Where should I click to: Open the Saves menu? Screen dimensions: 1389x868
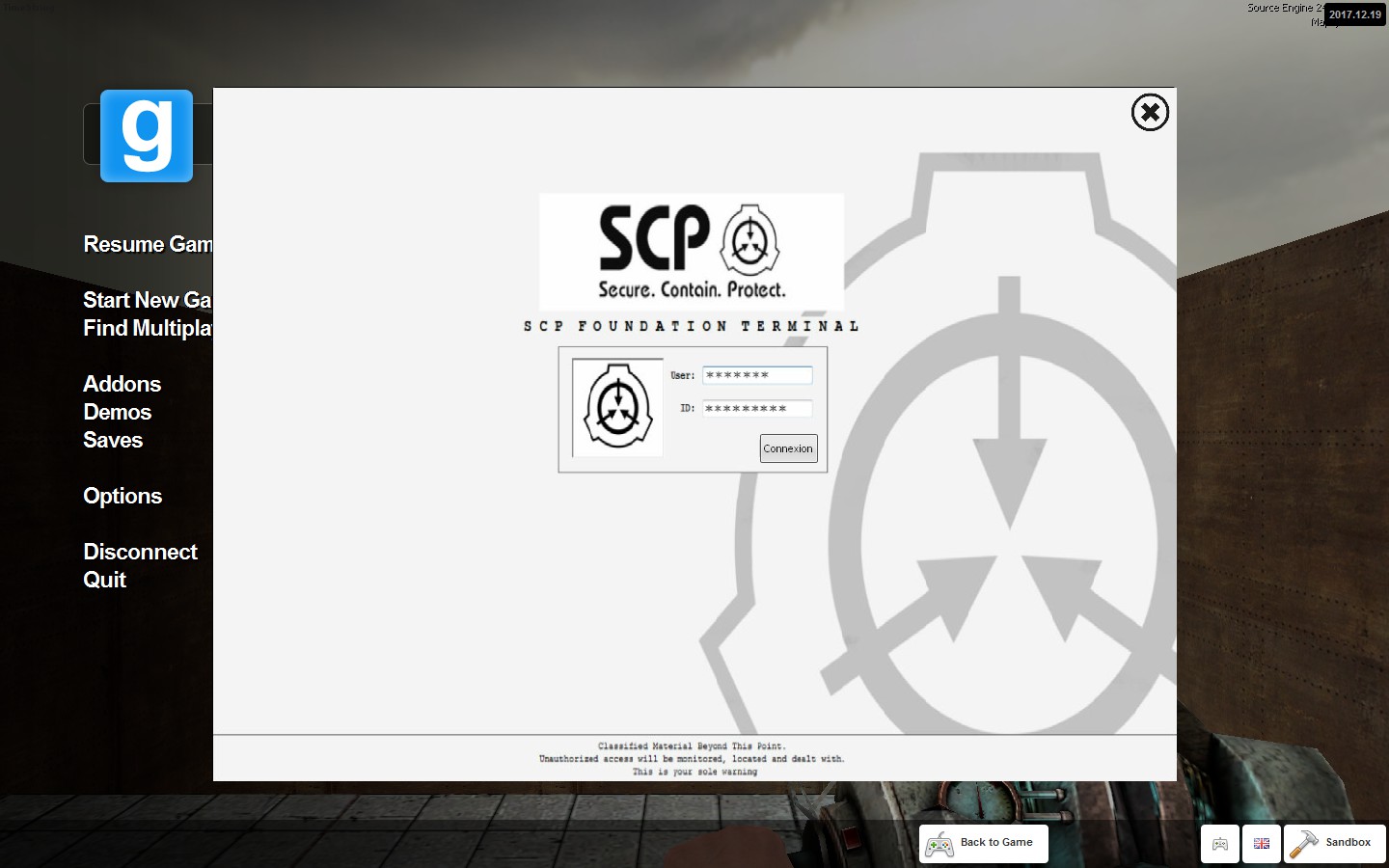[113, 440]
